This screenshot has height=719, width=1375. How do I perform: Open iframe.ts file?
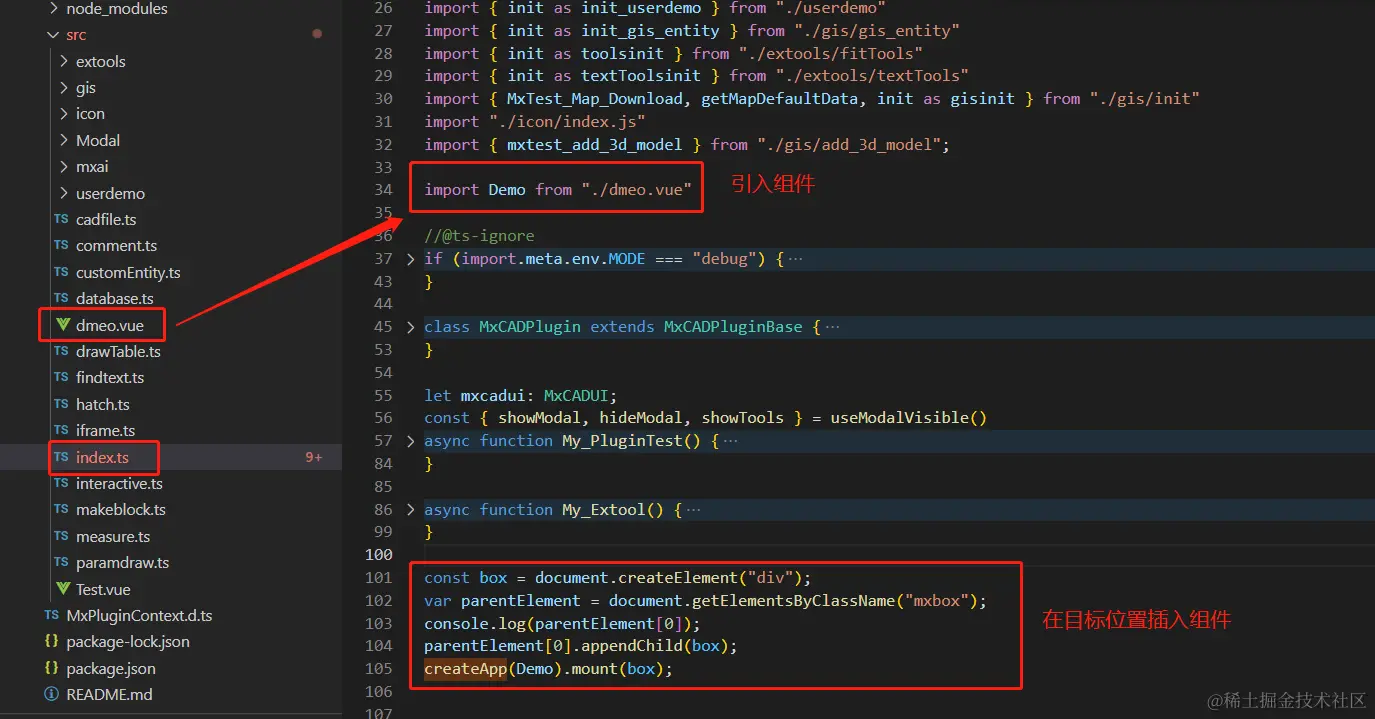tap(106, 431)
